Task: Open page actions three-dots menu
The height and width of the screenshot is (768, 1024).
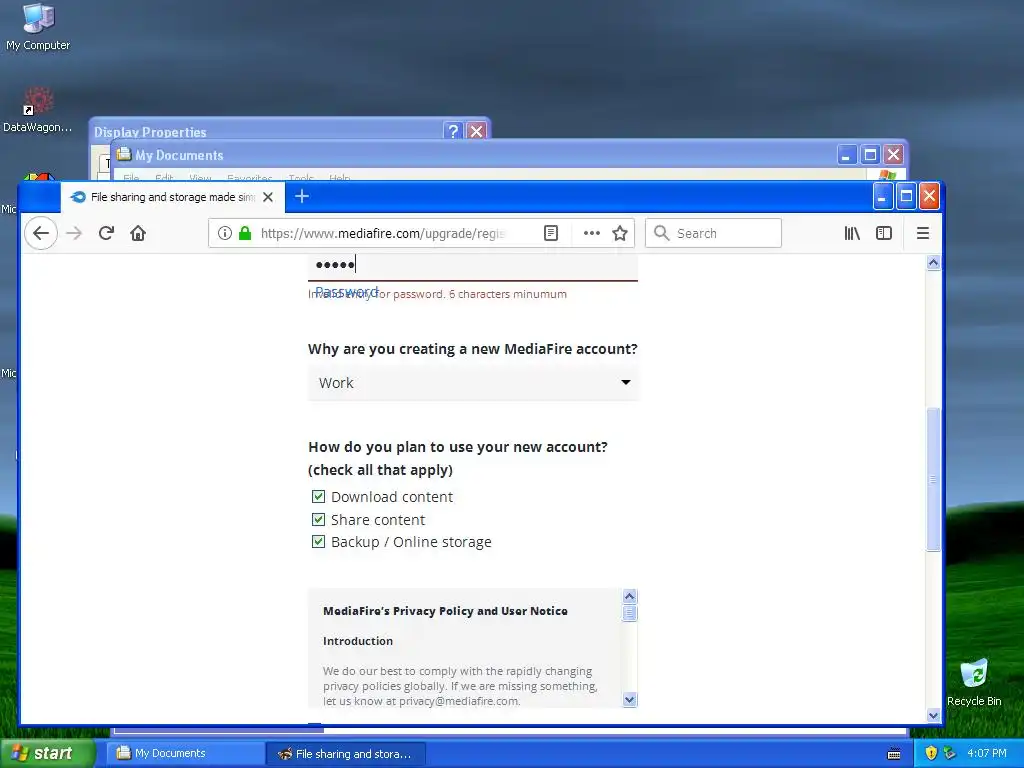Action: tap(592, 233)
